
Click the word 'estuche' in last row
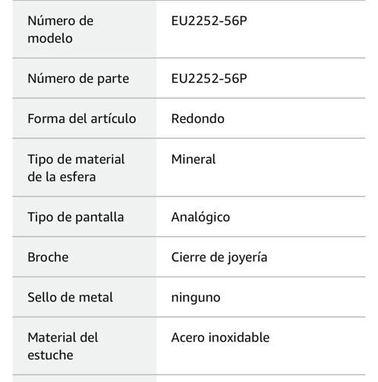(50, 355)
